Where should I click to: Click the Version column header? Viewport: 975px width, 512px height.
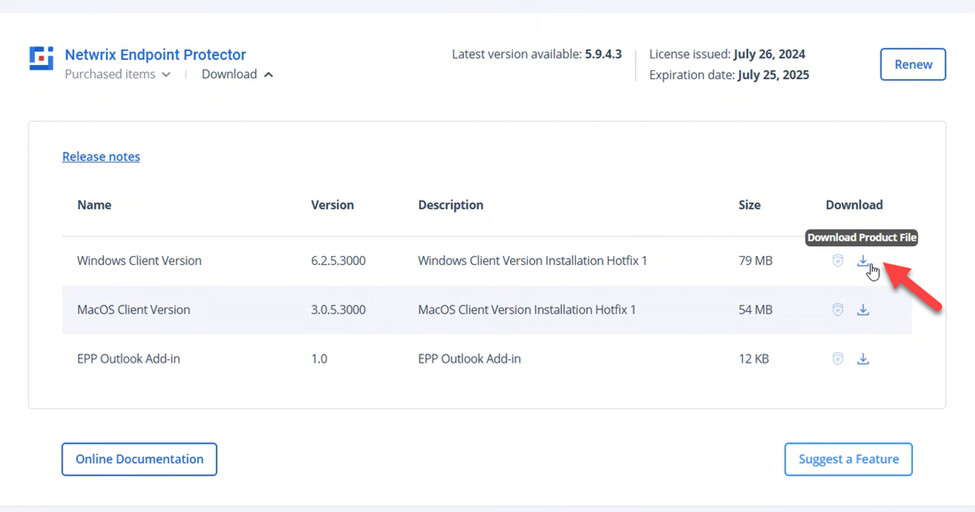click(x=332, y=205)
